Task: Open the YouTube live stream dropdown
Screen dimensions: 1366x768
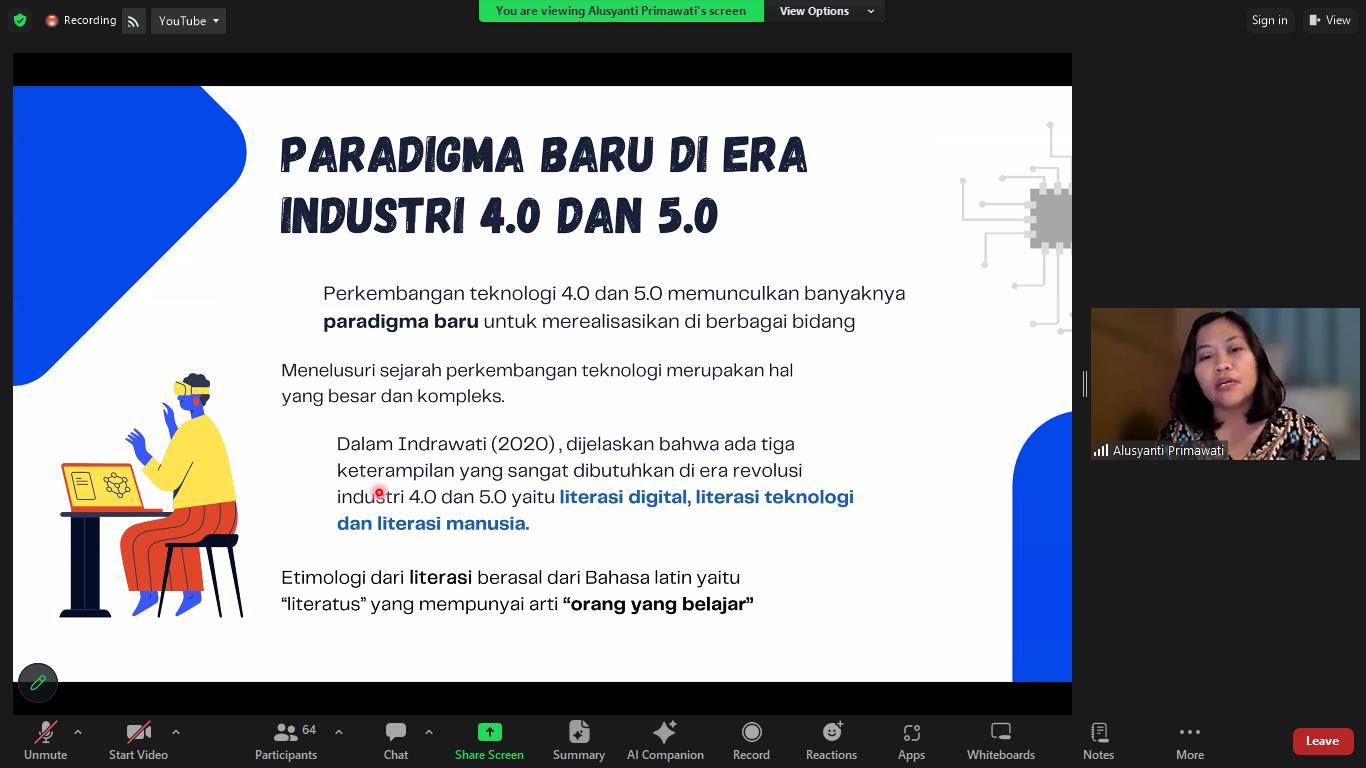Action: (188, 21)
